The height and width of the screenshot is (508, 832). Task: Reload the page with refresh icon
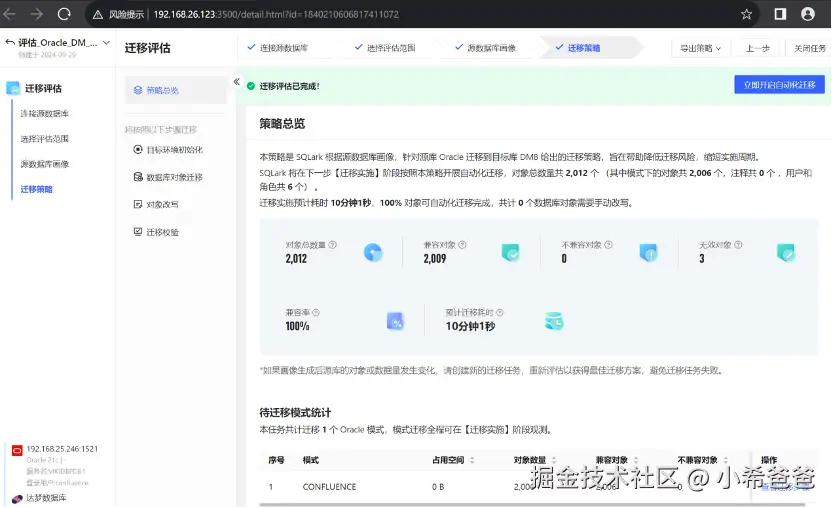click(64, 14)
